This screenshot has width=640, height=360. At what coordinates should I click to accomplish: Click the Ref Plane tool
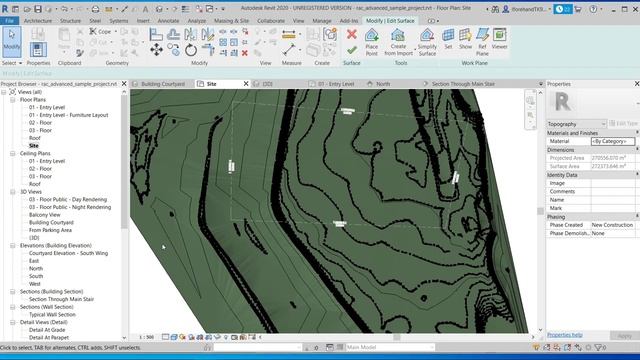[482, 42]
